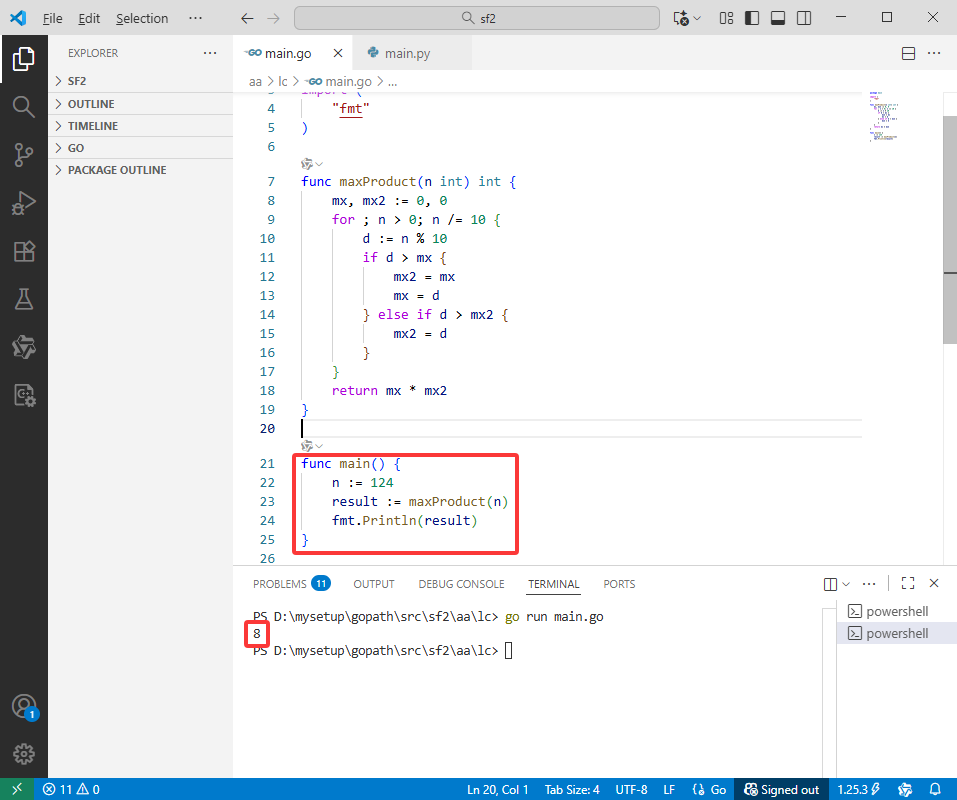Open the Edit menu
Viewport: 957px width, 800px height.
click(x=89, y=18)
